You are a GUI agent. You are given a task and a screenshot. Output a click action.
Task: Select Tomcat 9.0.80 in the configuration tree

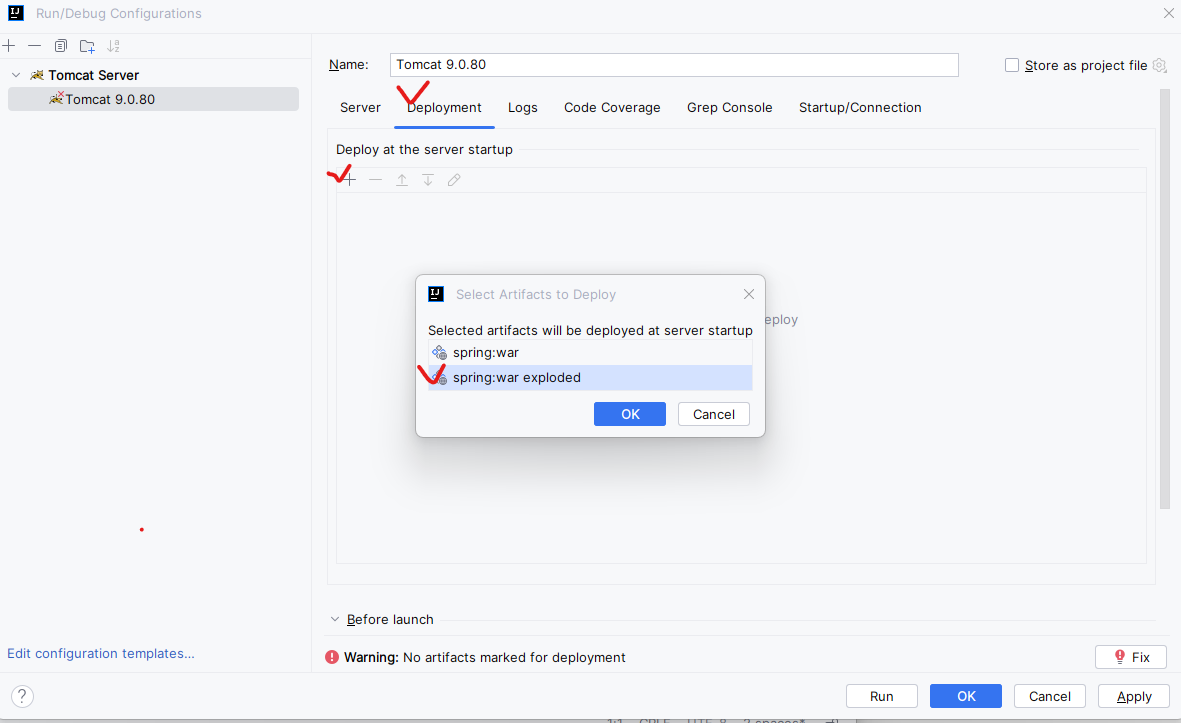tap(153, 99)
